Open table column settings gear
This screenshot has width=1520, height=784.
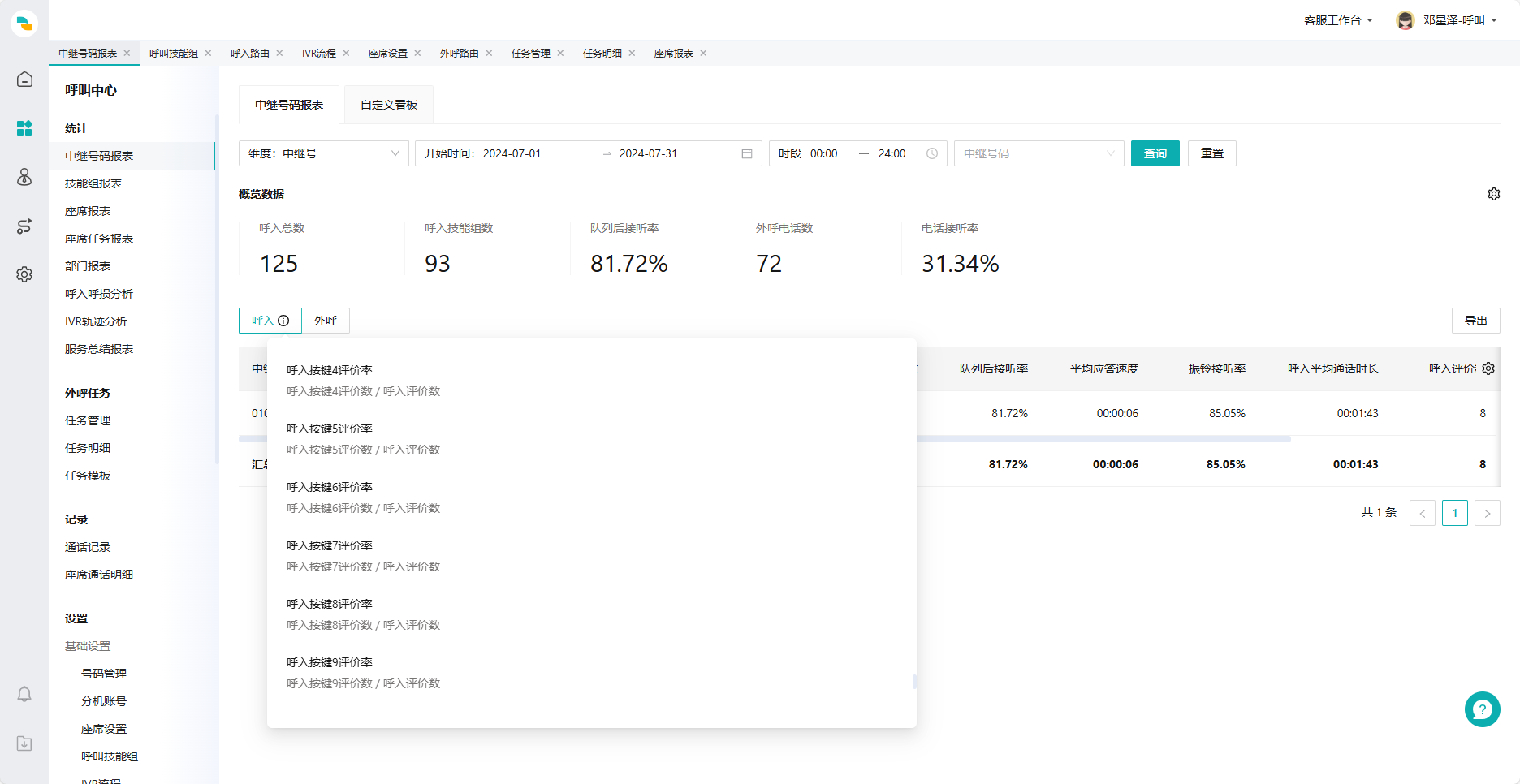(1488, 368)
